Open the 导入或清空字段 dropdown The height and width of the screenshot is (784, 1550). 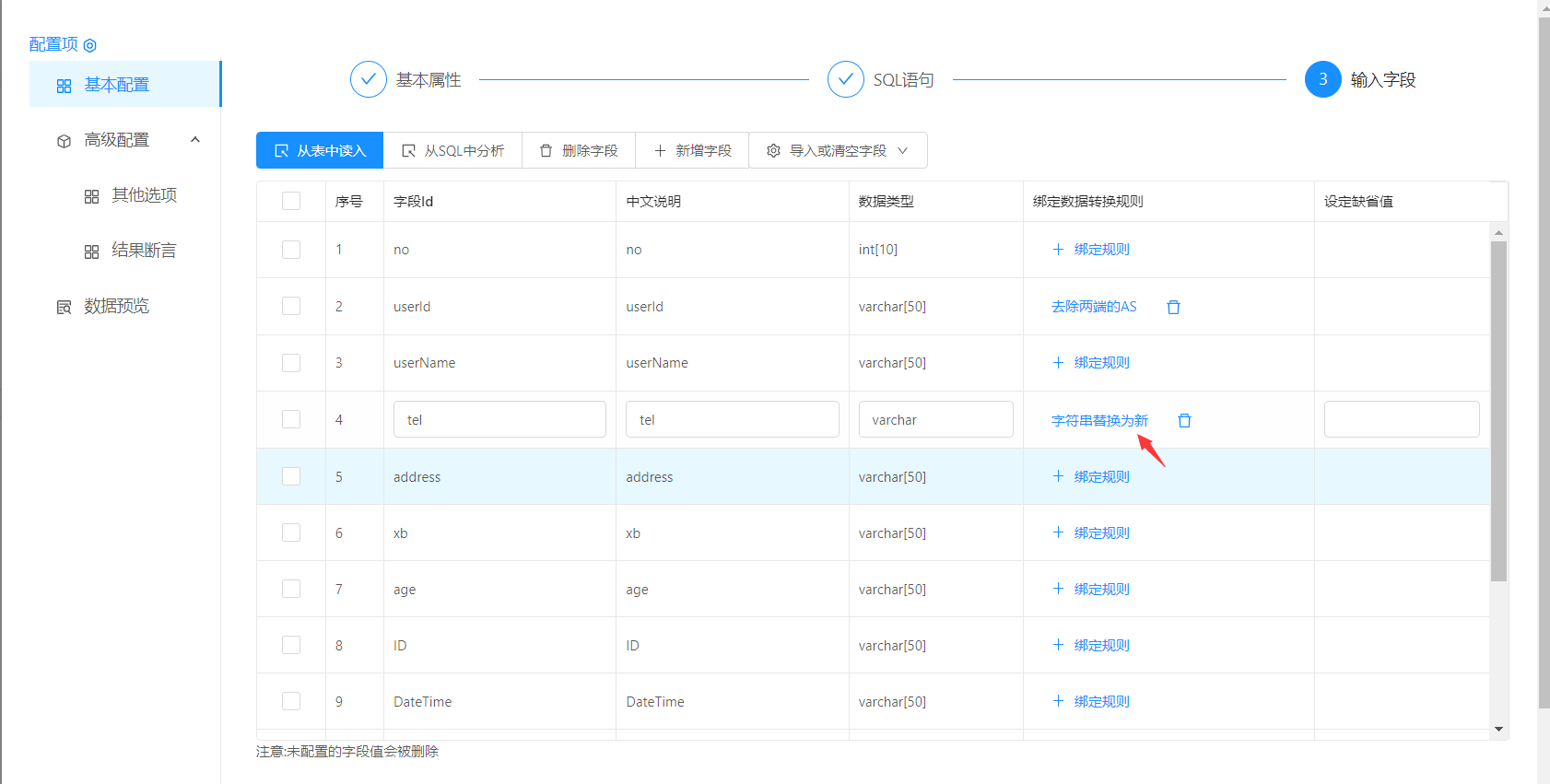(838, 150)
